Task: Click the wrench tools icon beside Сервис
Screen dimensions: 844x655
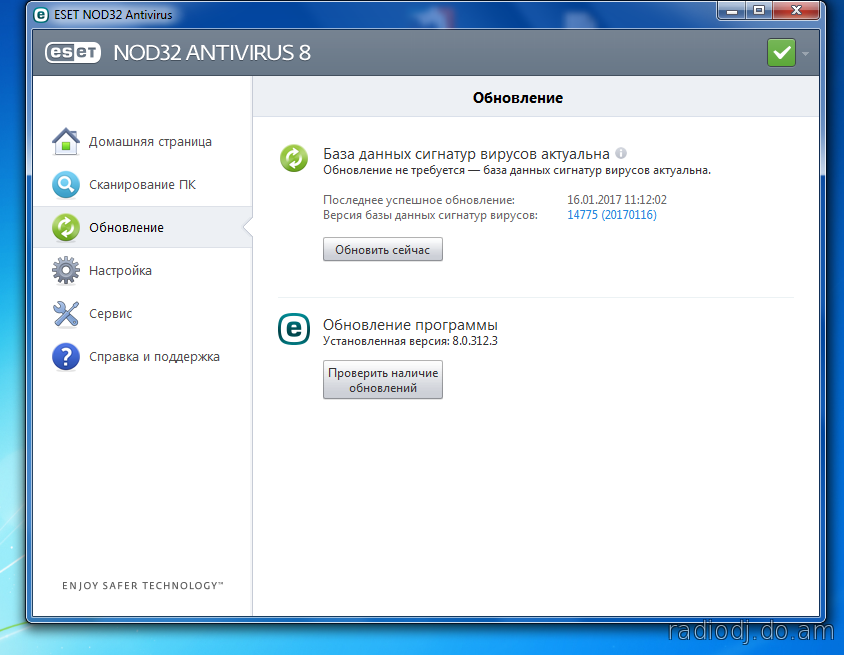Action: [66, 314]
